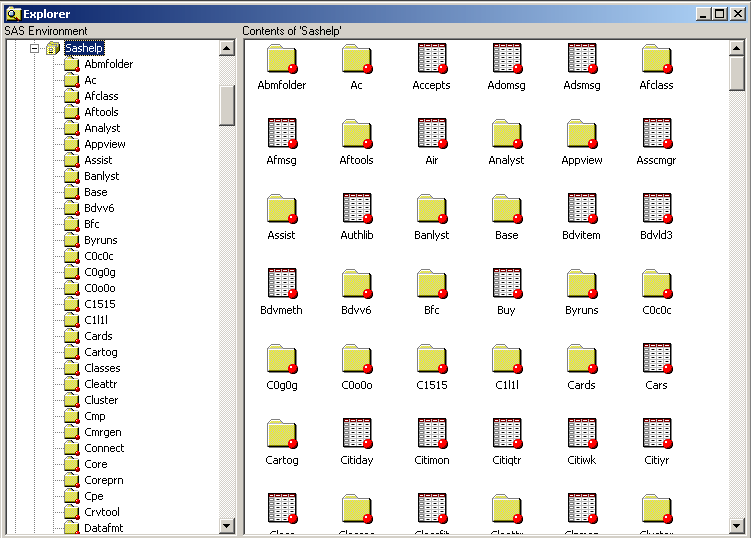Viewport: 751px width, 538px height.
Task: Click the Aftools label in contents pane
Action: 356,160
